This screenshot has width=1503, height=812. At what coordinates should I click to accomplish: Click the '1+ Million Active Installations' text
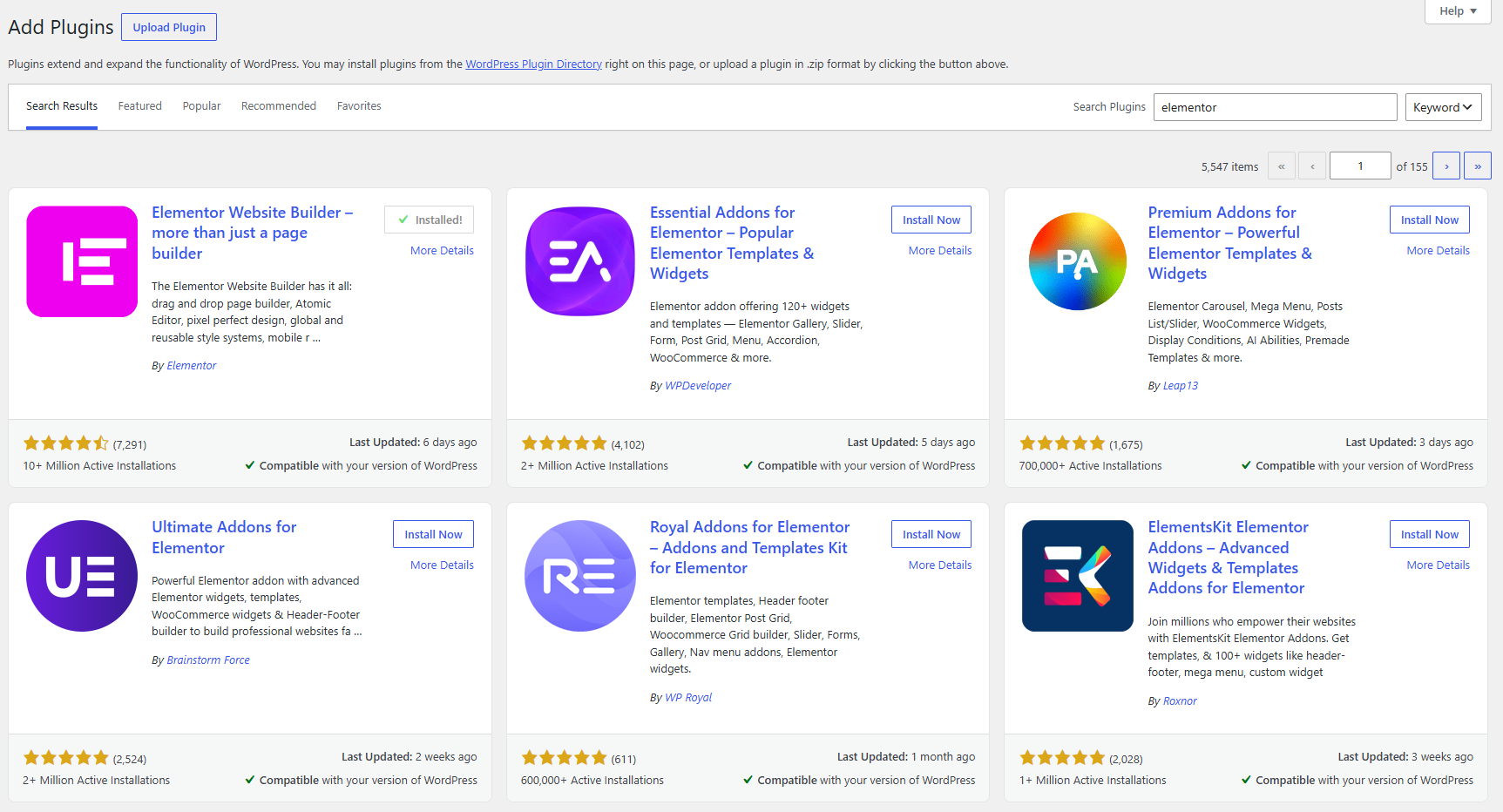pos(1093,781)
